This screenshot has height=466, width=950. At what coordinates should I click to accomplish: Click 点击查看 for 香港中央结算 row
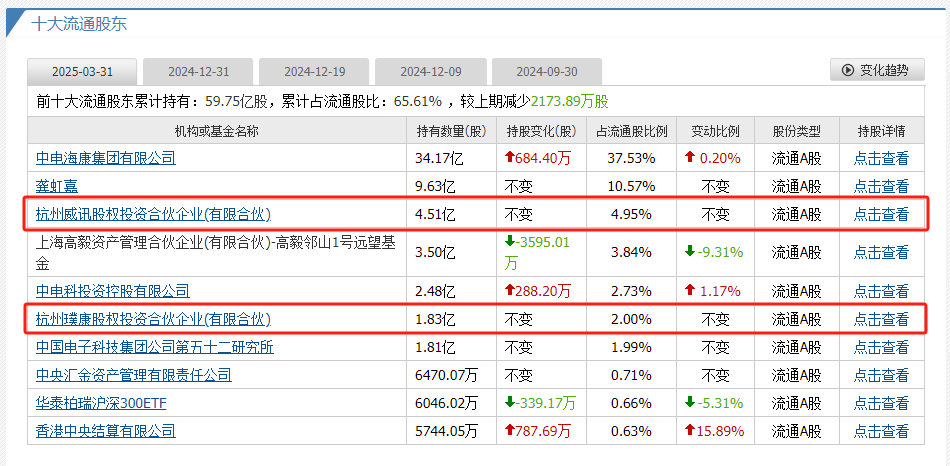tap(882, 431)
